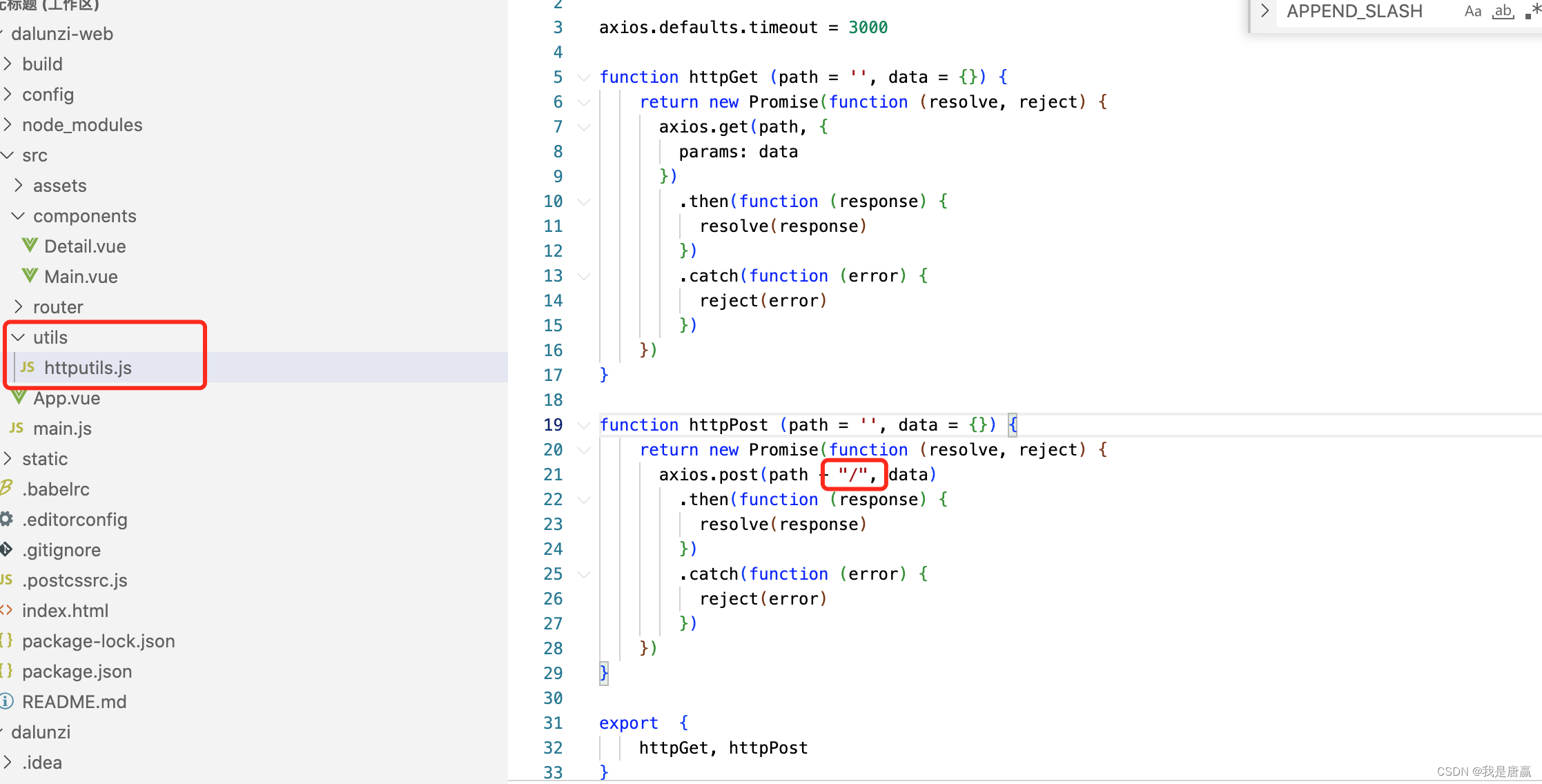
Task: Toggle Match Case in find widget
Action: click(x=1472, y=11)
